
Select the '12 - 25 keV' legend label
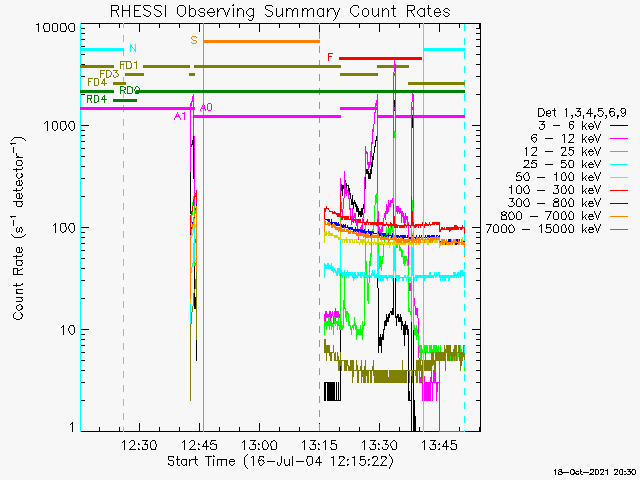point(562,151)
